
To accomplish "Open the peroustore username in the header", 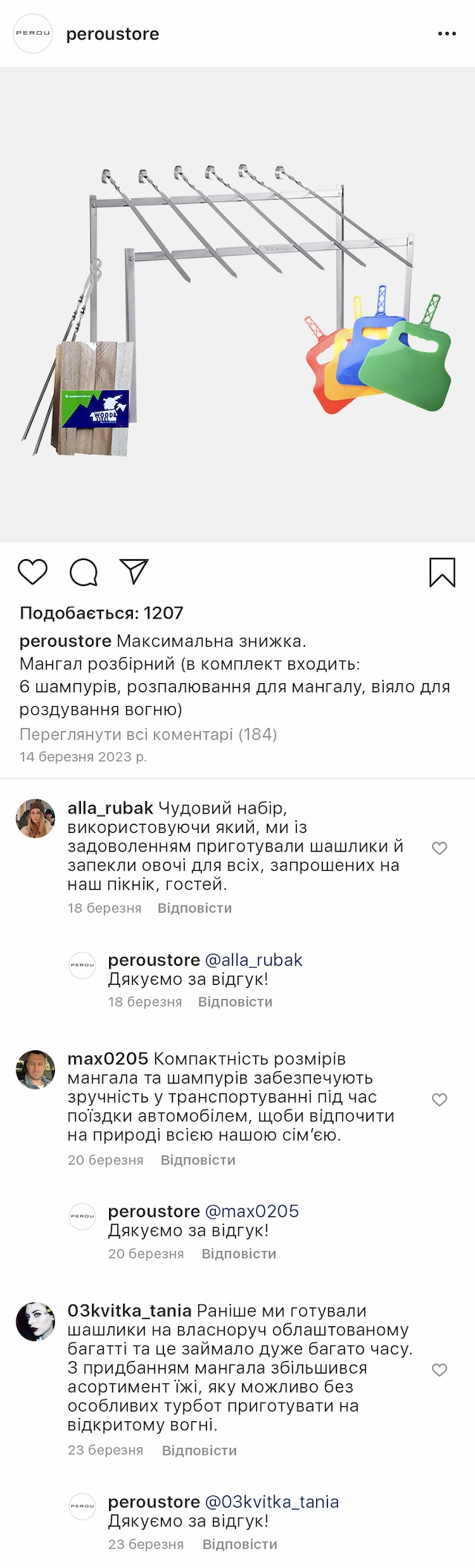I will (113, 34).
